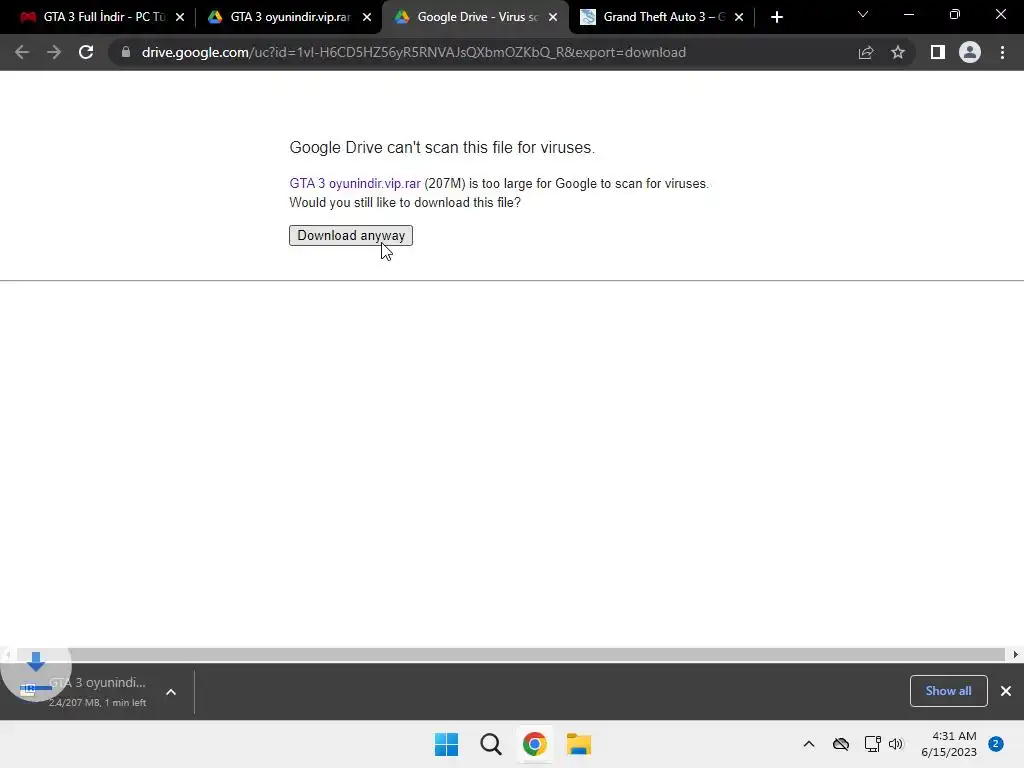This screenshot has height=768, width=1024.
Task: Click the browser forward arrow
Action: pyautogui.click(x=54, y=52)
